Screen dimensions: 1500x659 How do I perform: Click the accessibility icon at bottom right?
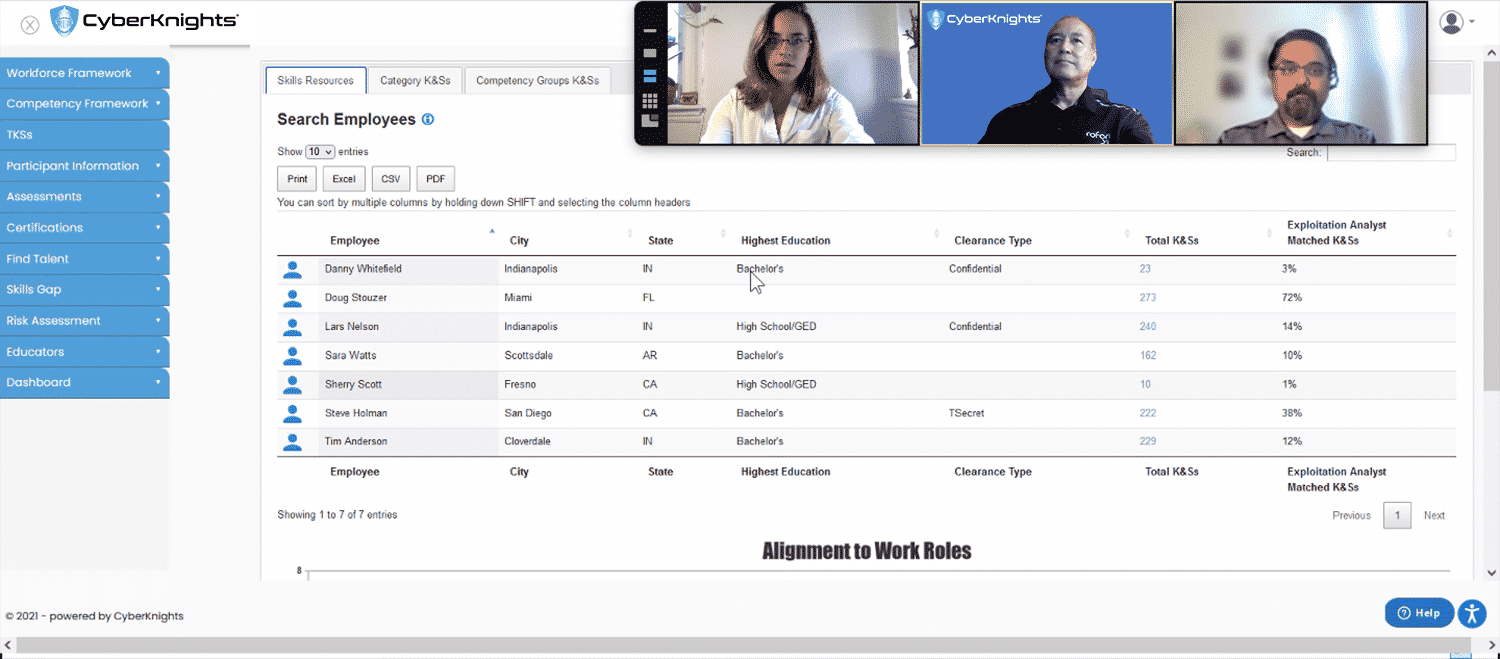(1472, 613)
